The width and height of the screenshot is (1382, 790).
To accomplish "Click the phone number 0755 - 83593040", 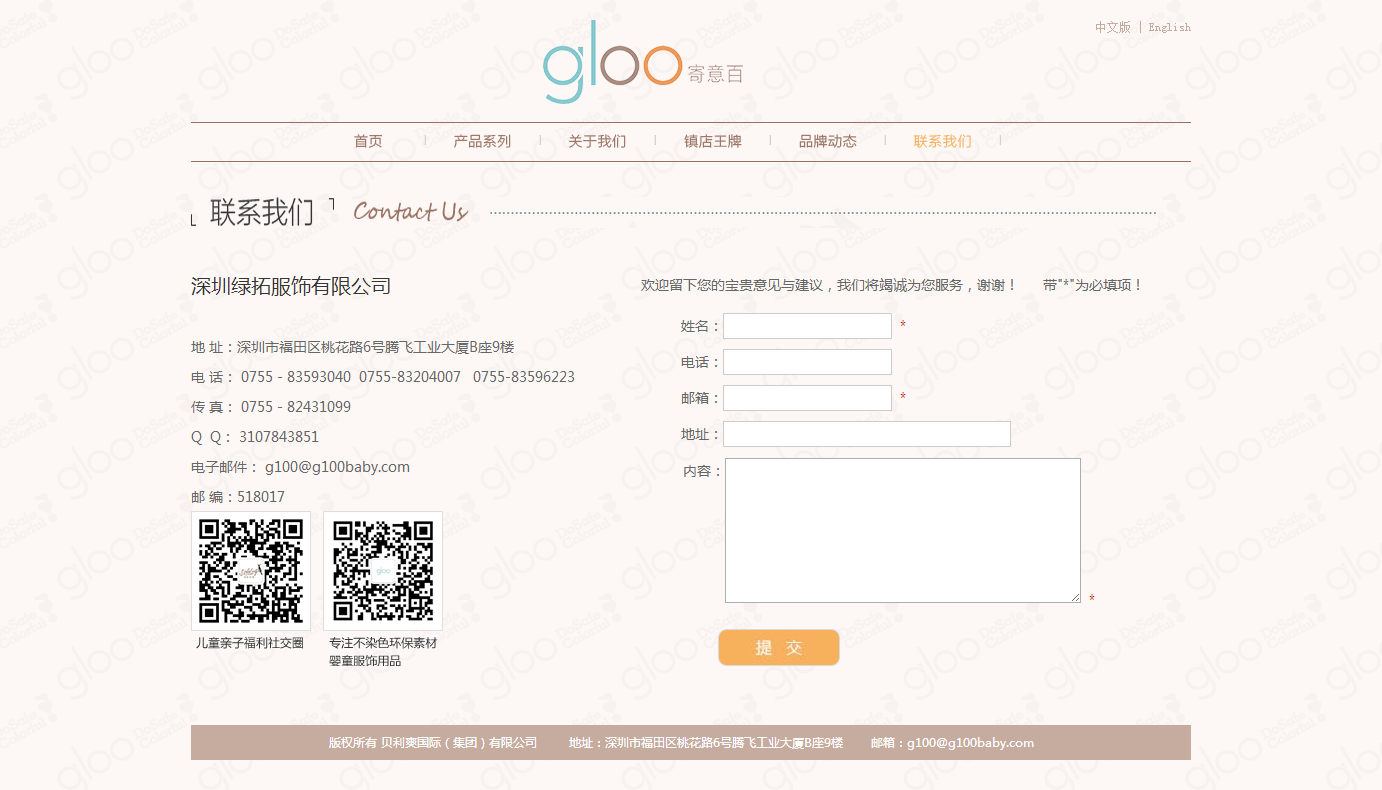I will coord(296,377).
